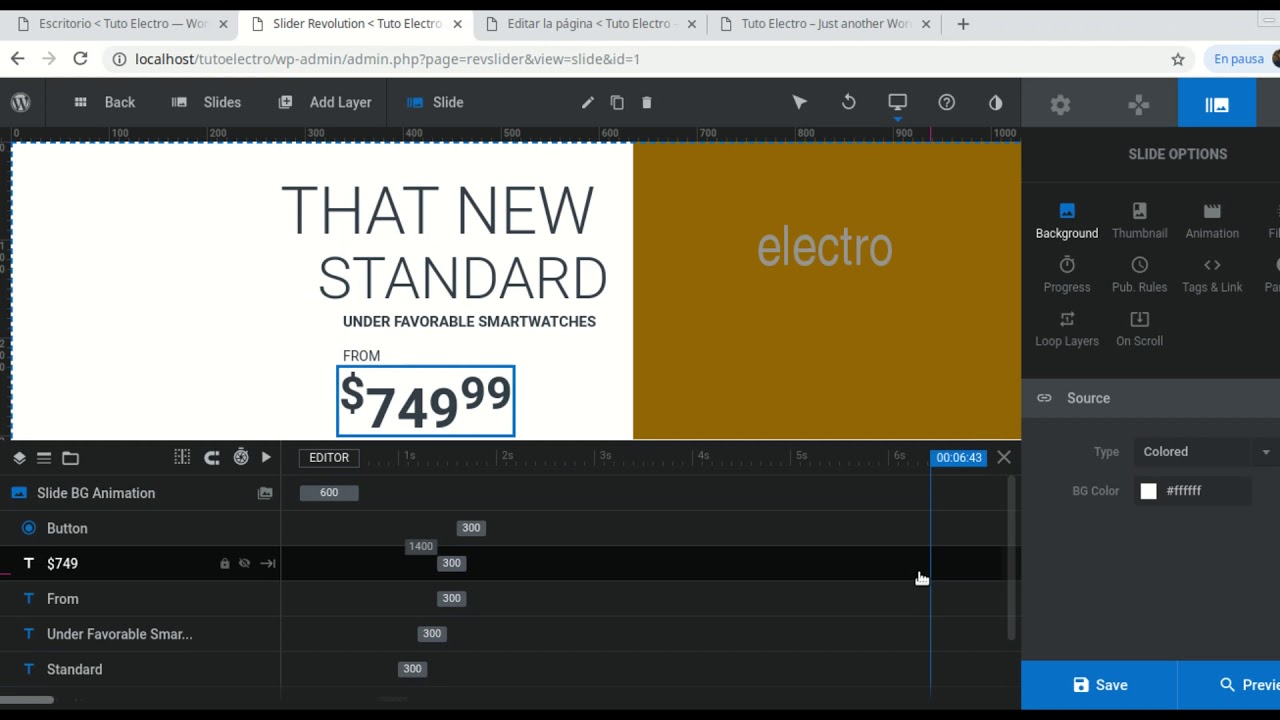Open the Slides menu
Image resolution: width=1280 pixels, height=720 pixels.
206,102
